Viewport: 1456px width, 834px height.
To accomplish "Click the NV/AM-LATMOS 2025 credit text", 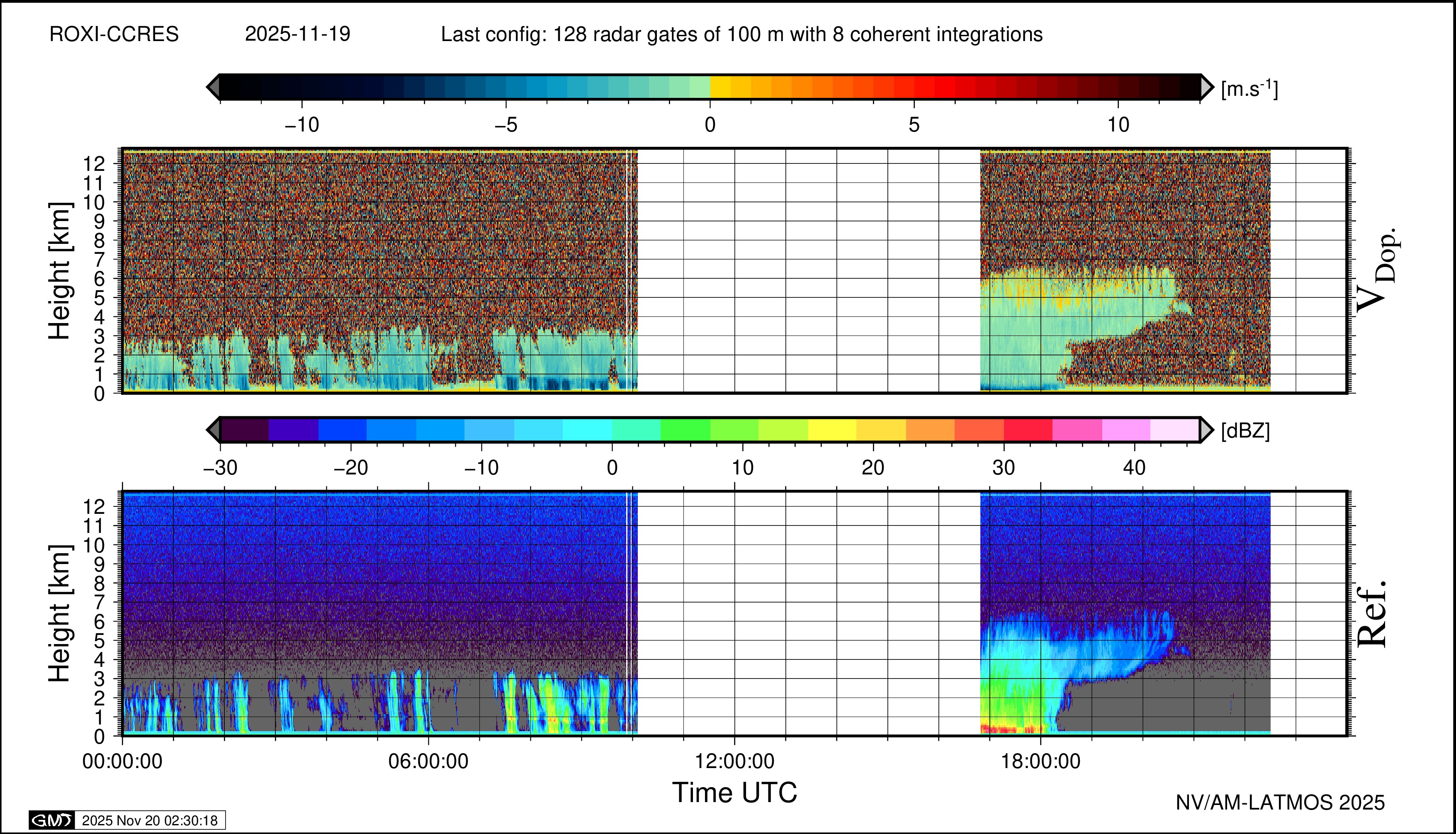I will click(1280, 802).
